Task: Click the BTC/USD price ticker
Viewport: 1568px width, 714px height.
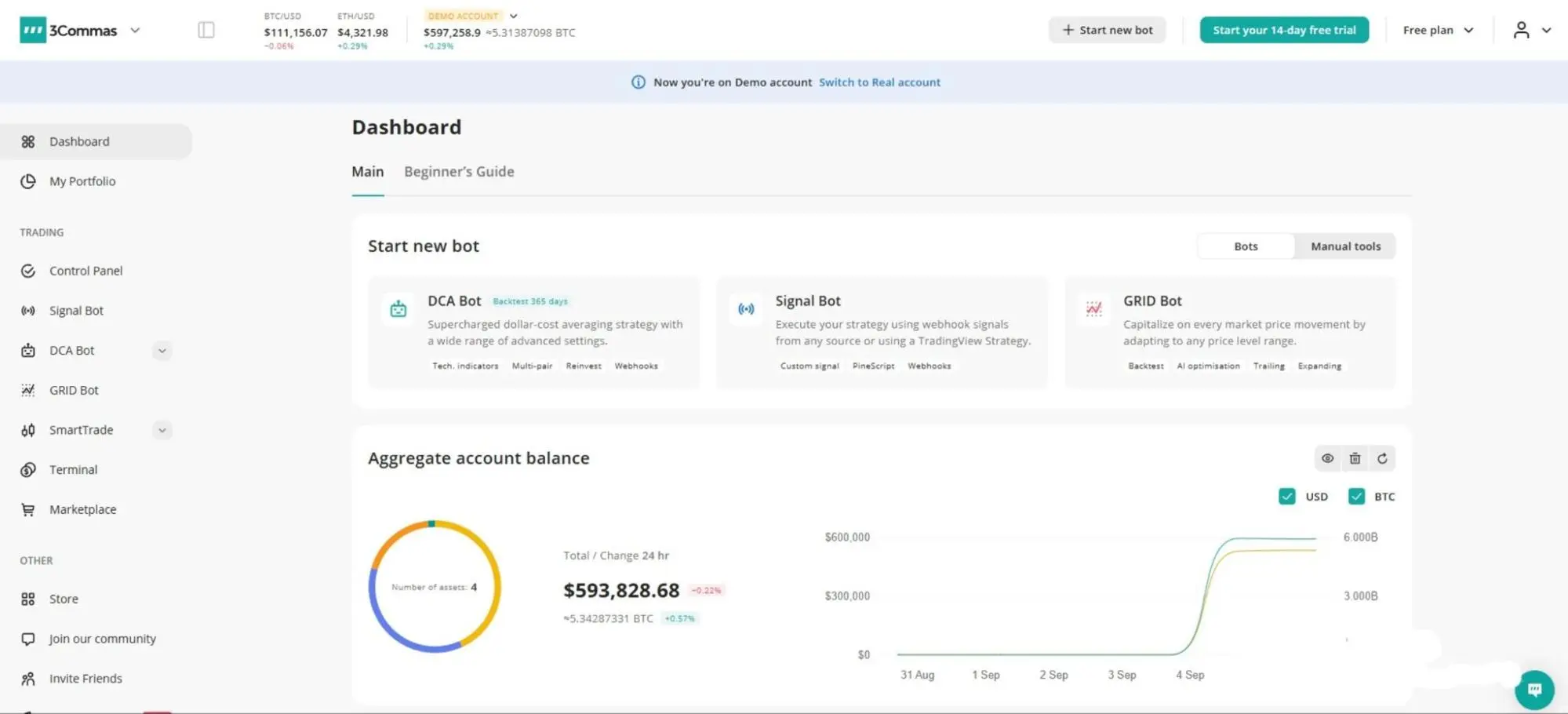Action: point(295,31)
